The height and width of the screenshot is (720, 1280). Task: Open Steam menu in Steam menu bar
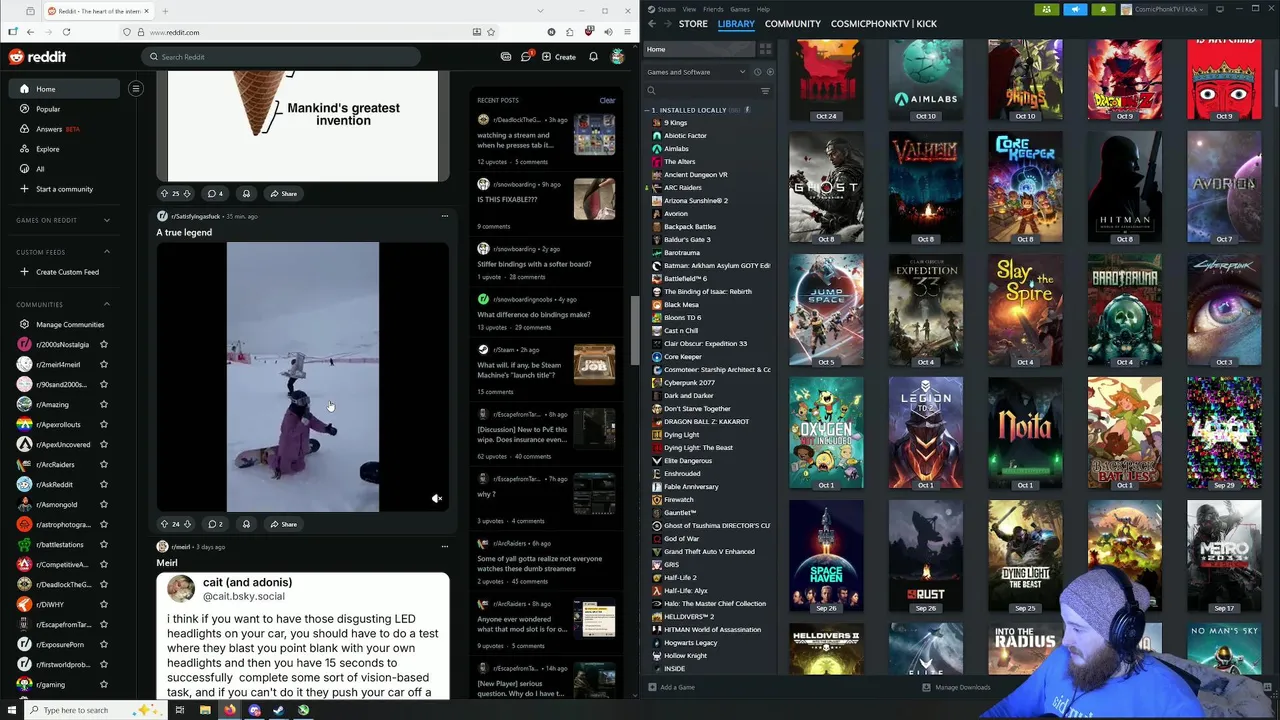[666, 9]
